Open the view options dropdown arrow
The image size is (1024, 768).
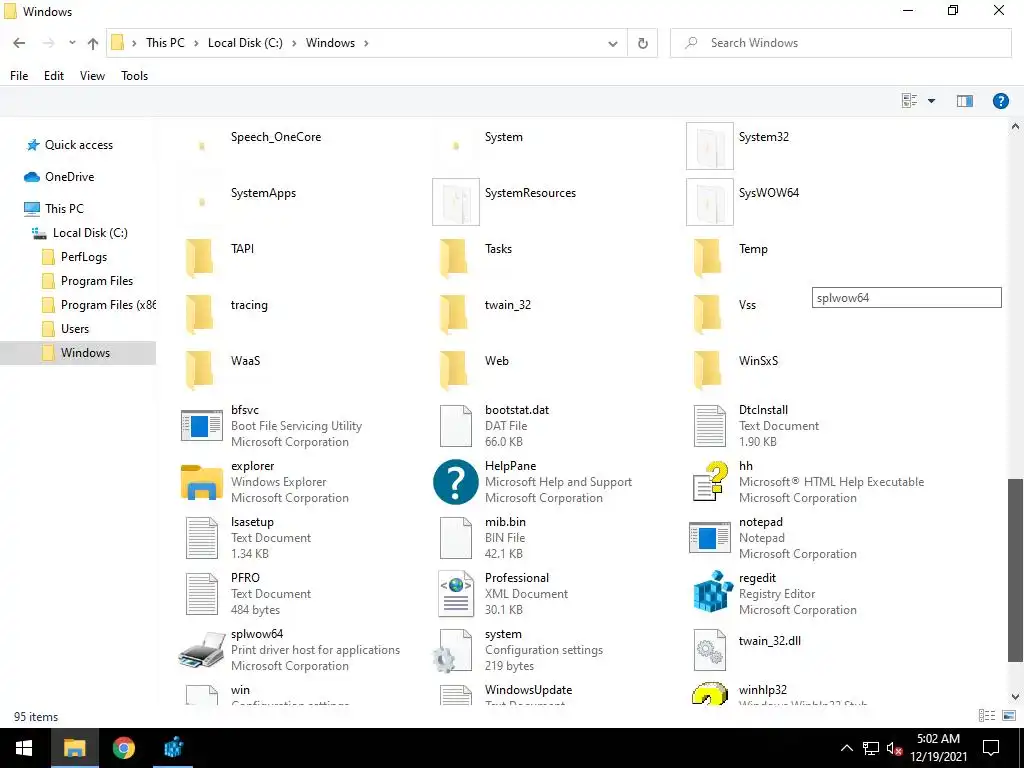(x=931, y=101)
